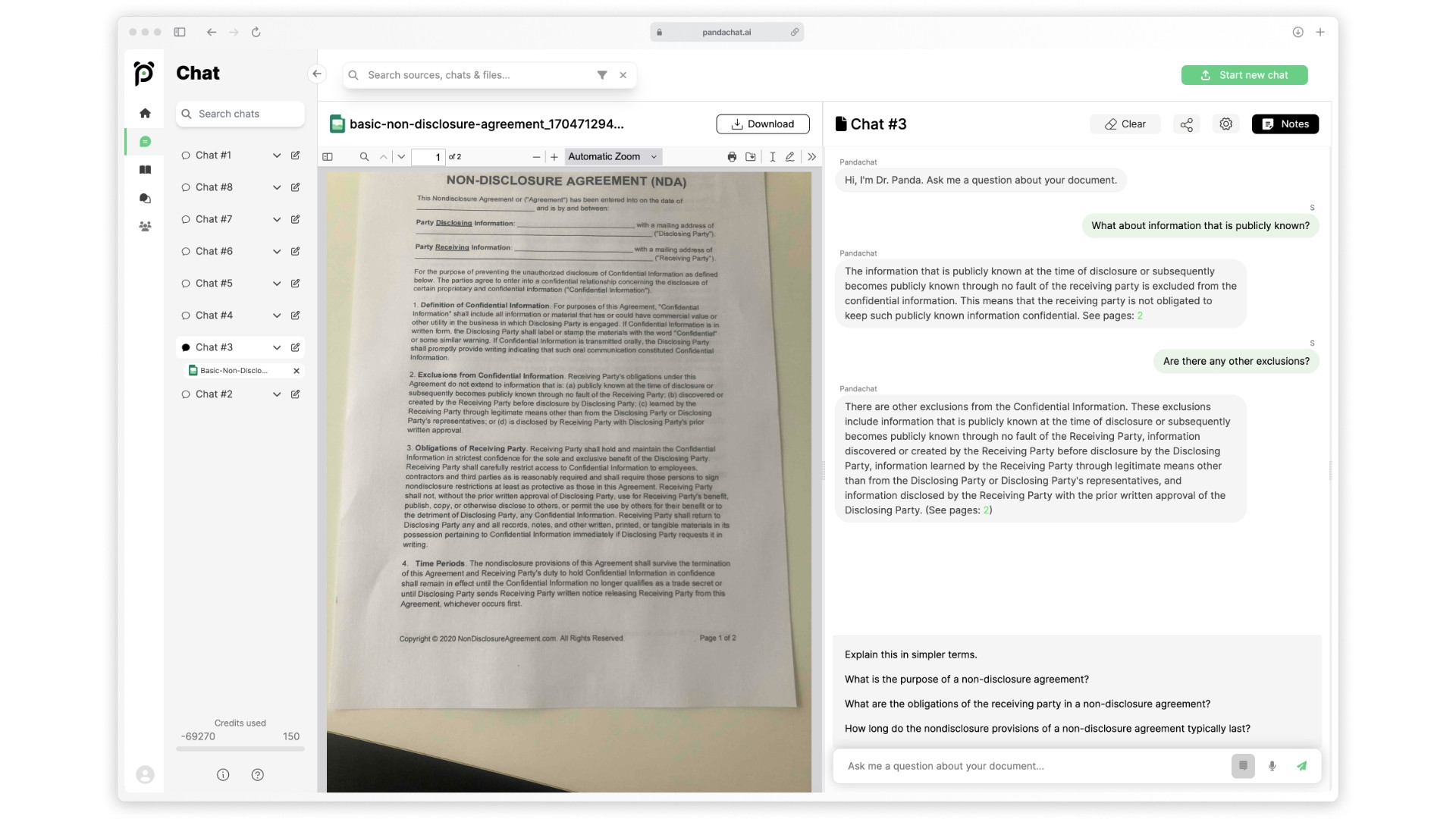Toggle the PDF viewer sidebar
Screen dimensions: 1456x819
[x=328, y=157]
